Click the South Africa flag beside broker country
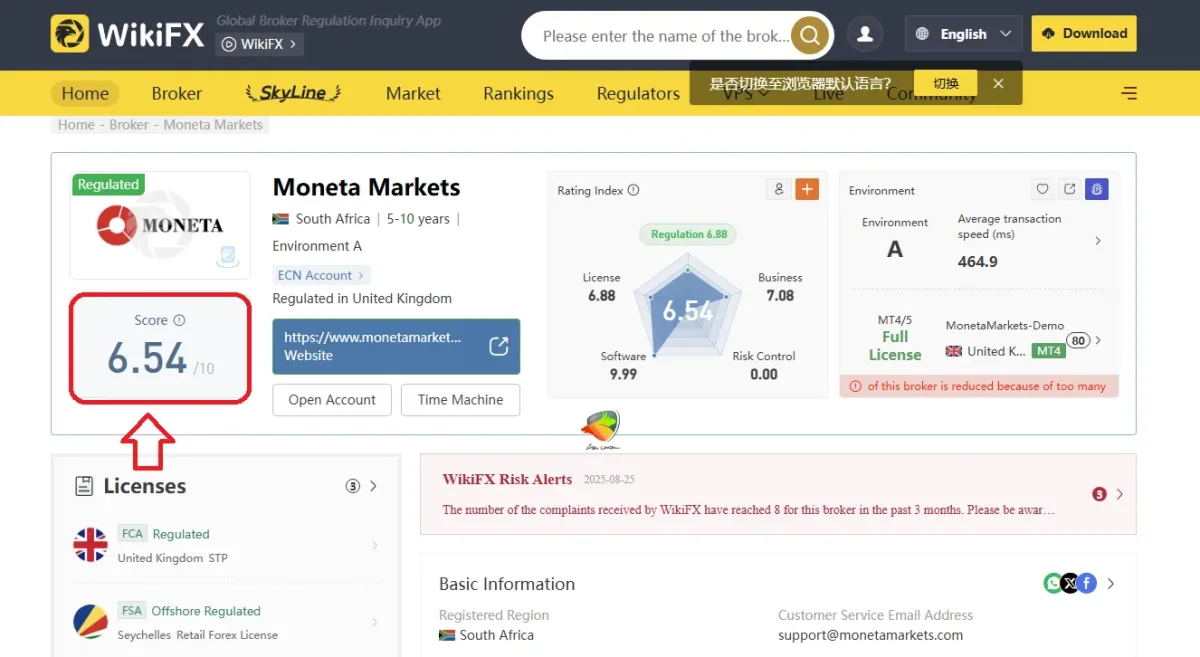Image resolution: width=1200 pixels, height=657 pixels. click(281, 219)
